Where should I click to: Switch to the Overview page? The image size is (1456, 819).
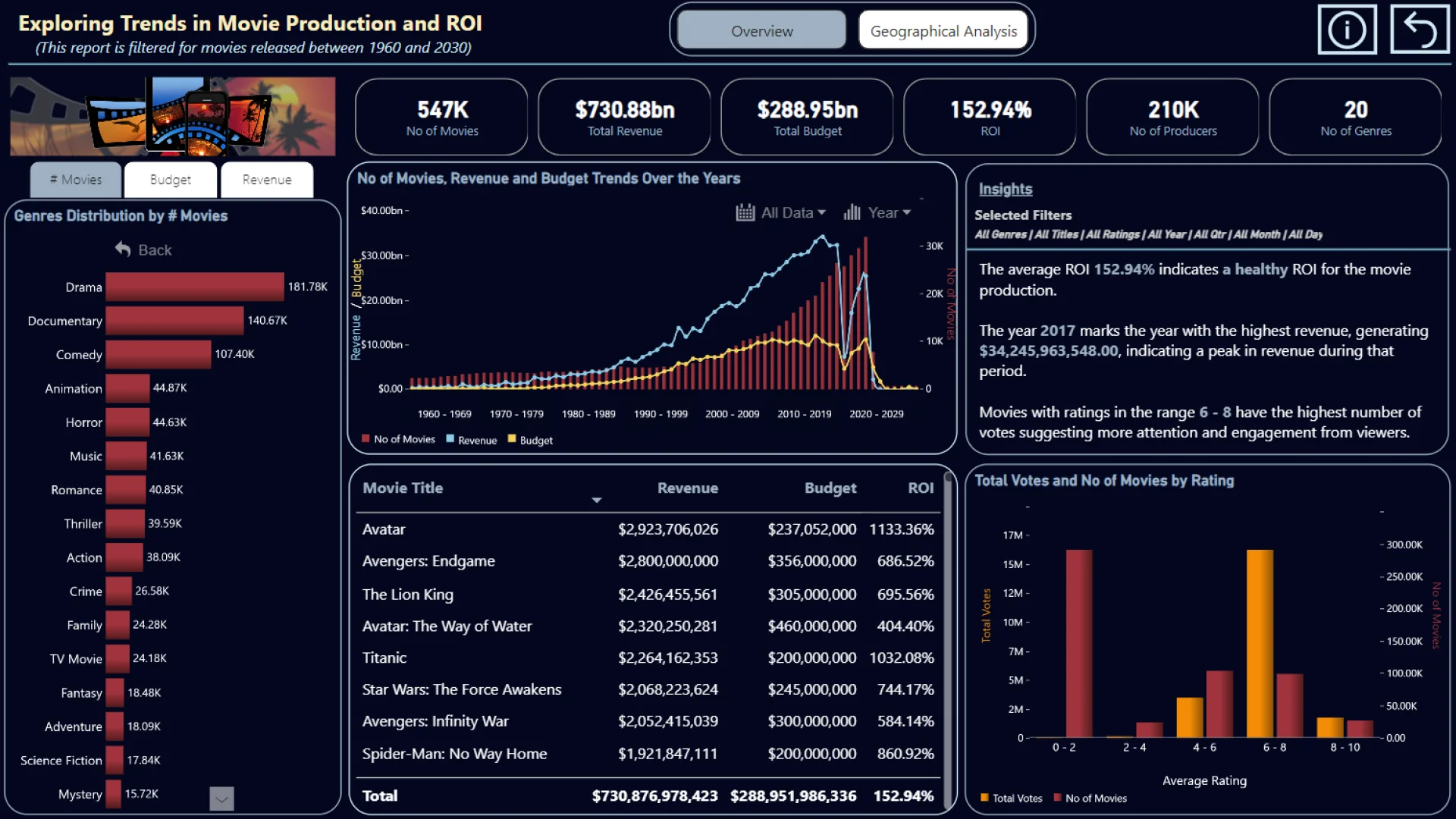click(x=761, y=30)
